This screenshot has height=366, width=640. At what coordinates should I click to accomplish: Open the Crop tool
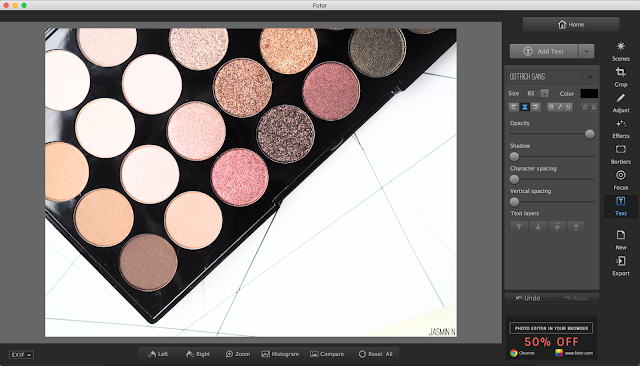point(620,77)
